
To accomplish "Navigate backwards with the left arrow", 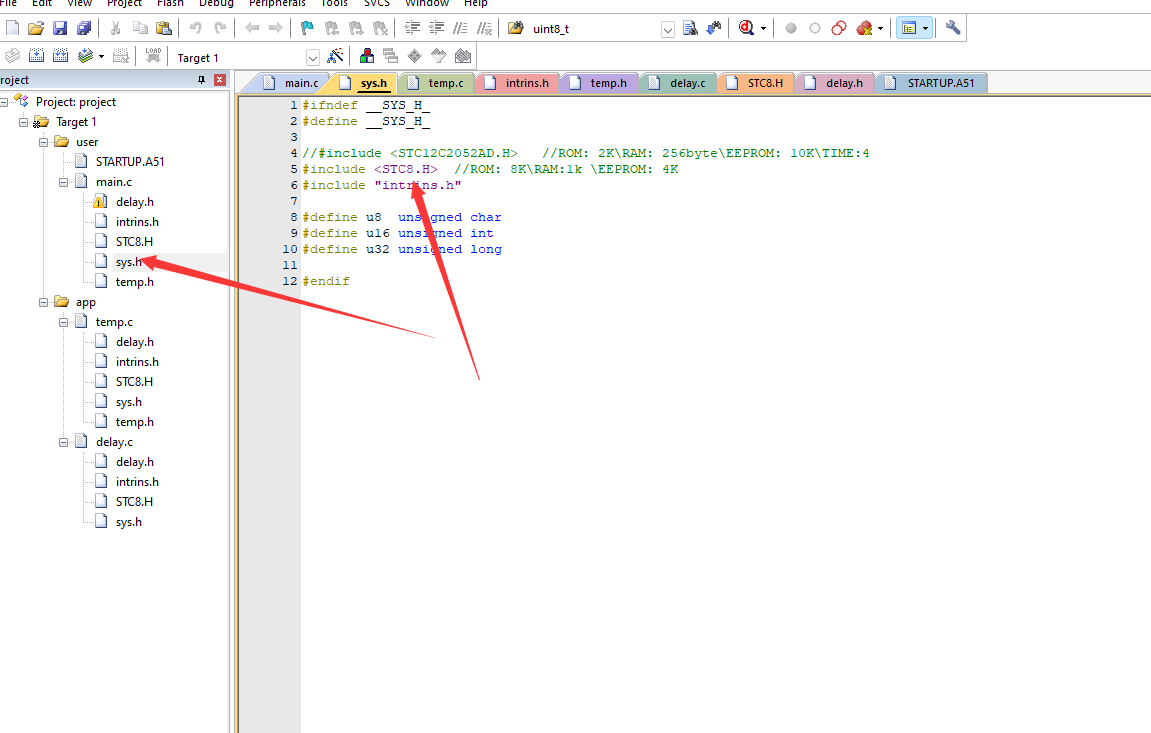I will tap(252, 28).
